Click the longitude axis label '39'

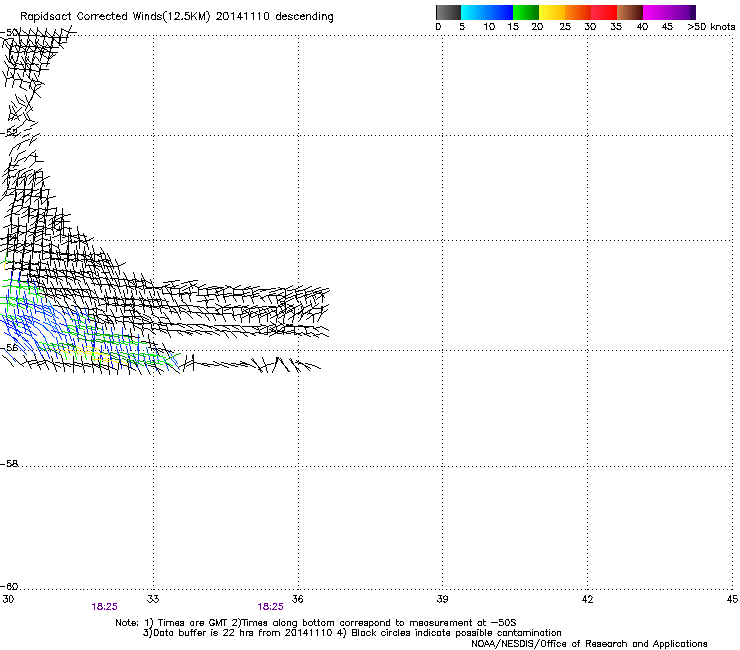pos(442,599)
